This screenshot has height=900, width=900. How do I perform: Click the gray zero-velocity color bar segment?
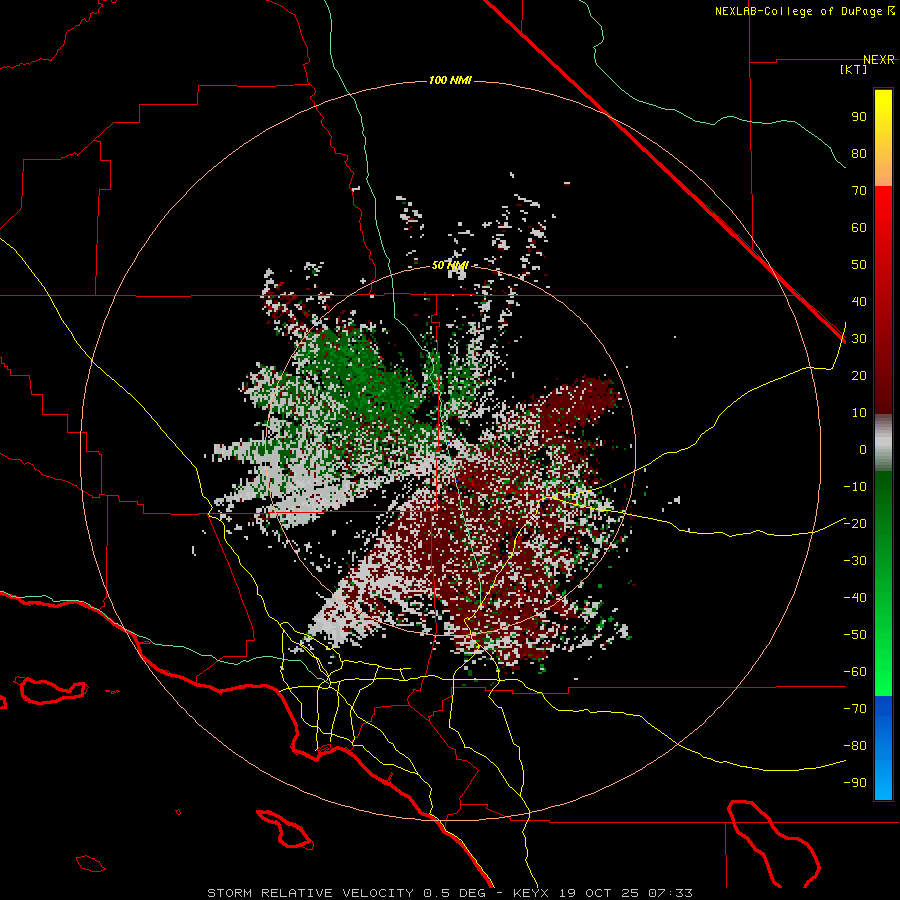pyautogui.click(x=883, y=443)
